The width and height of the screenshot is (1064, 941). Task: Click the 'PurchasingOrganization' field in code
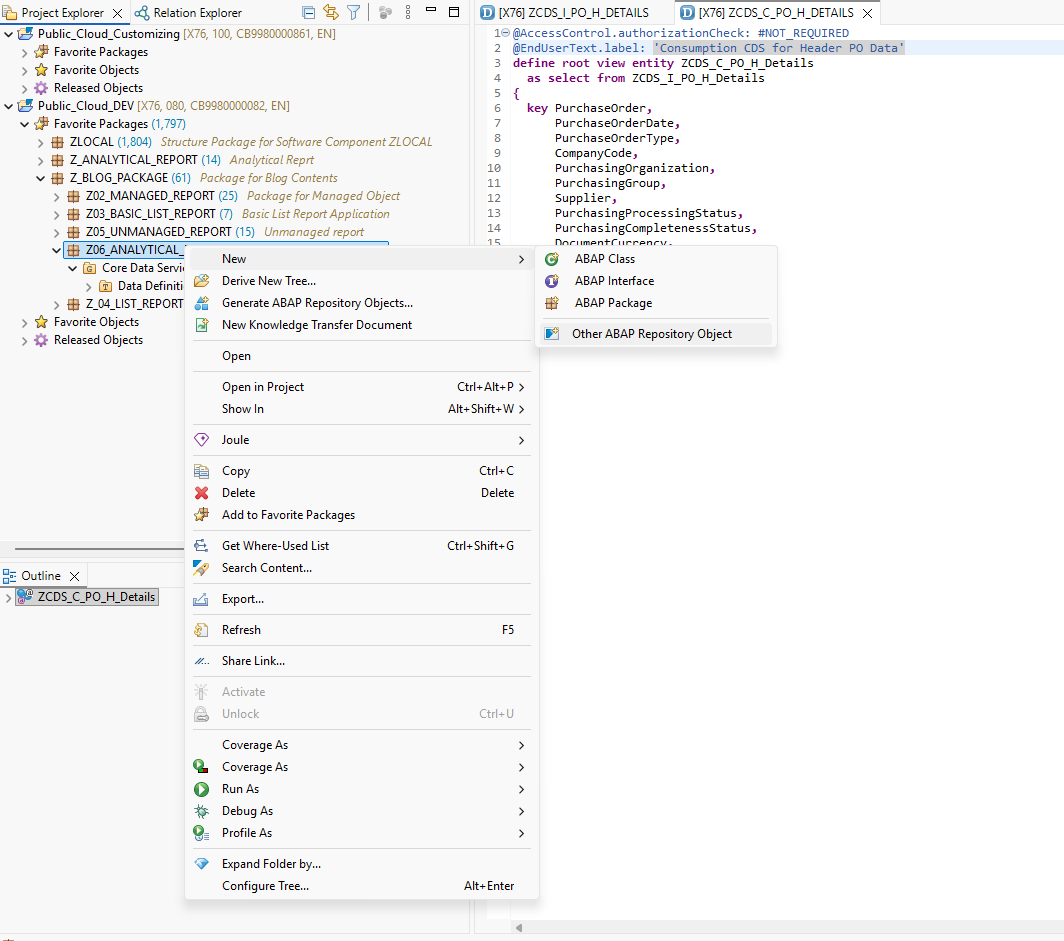633,168
